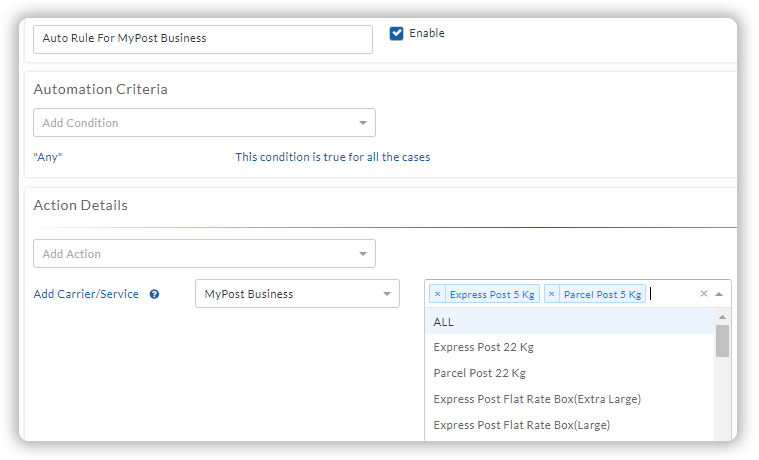Click the rule name input field
Screen dimensions: 759x460
203,39
